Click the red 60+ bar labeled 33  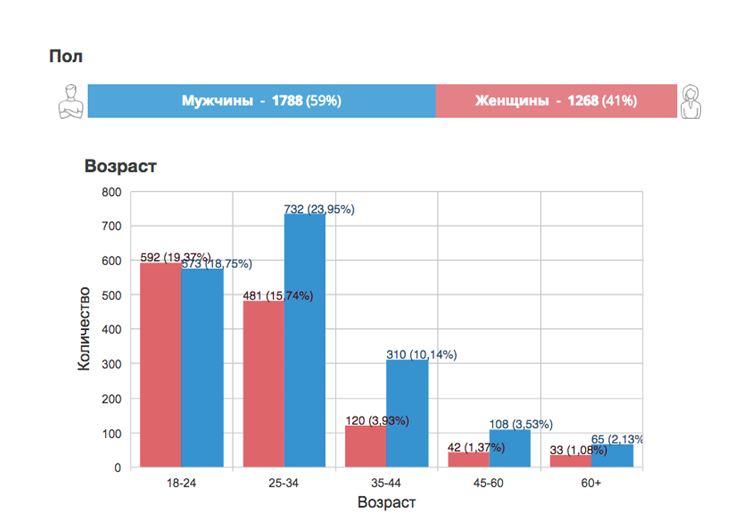(x=571, y=461)
